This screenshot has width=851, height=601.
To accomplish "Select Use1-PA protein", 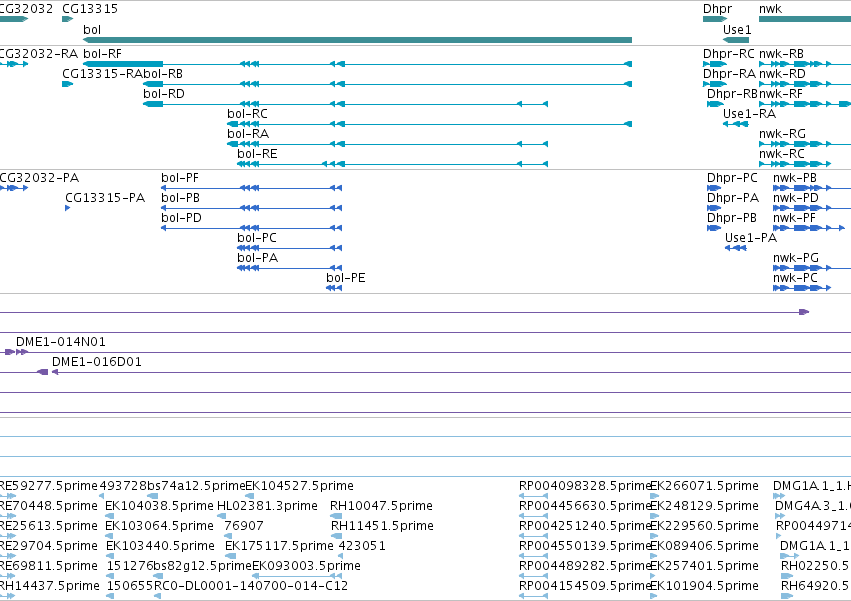I will coord(735,248).
